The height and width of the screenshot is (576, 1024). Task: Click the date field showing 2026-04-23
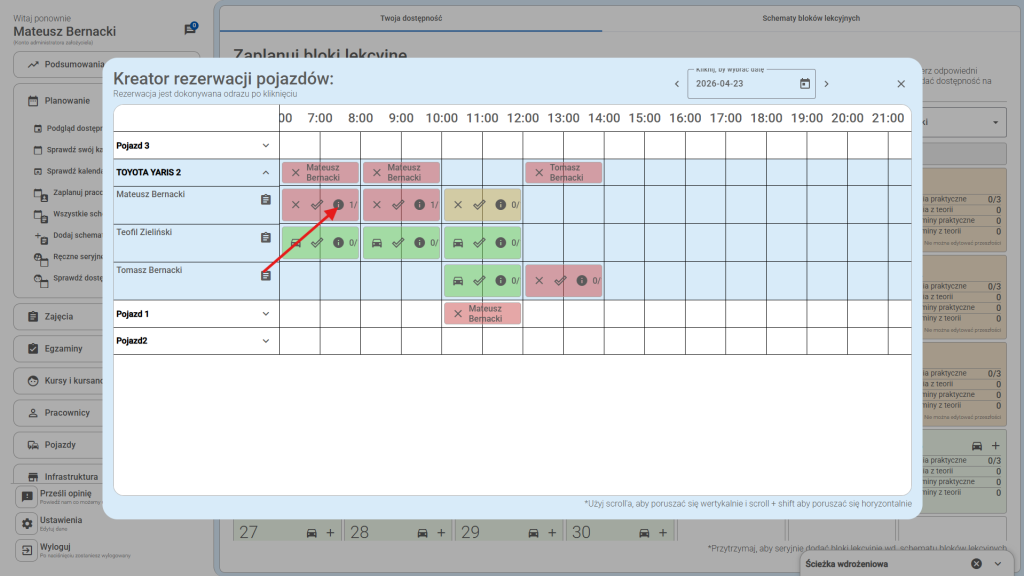740,84
